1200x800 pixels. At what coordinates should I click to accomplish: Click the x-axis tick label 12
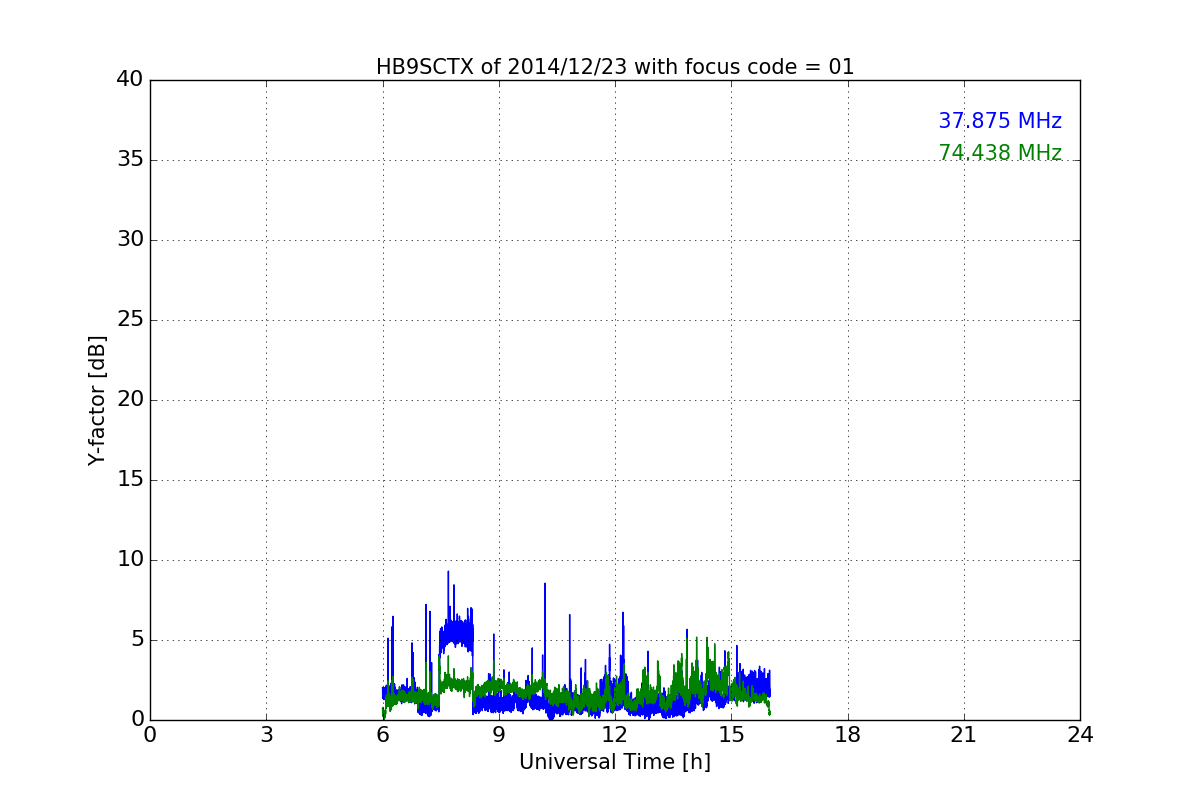tap(615, 735)
